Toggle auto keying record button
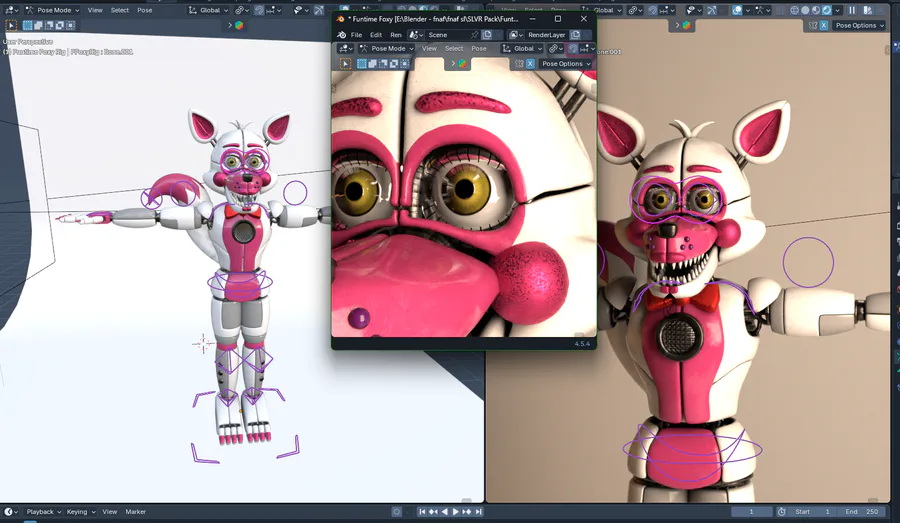 pyautogui.click(x=397, y=512)
